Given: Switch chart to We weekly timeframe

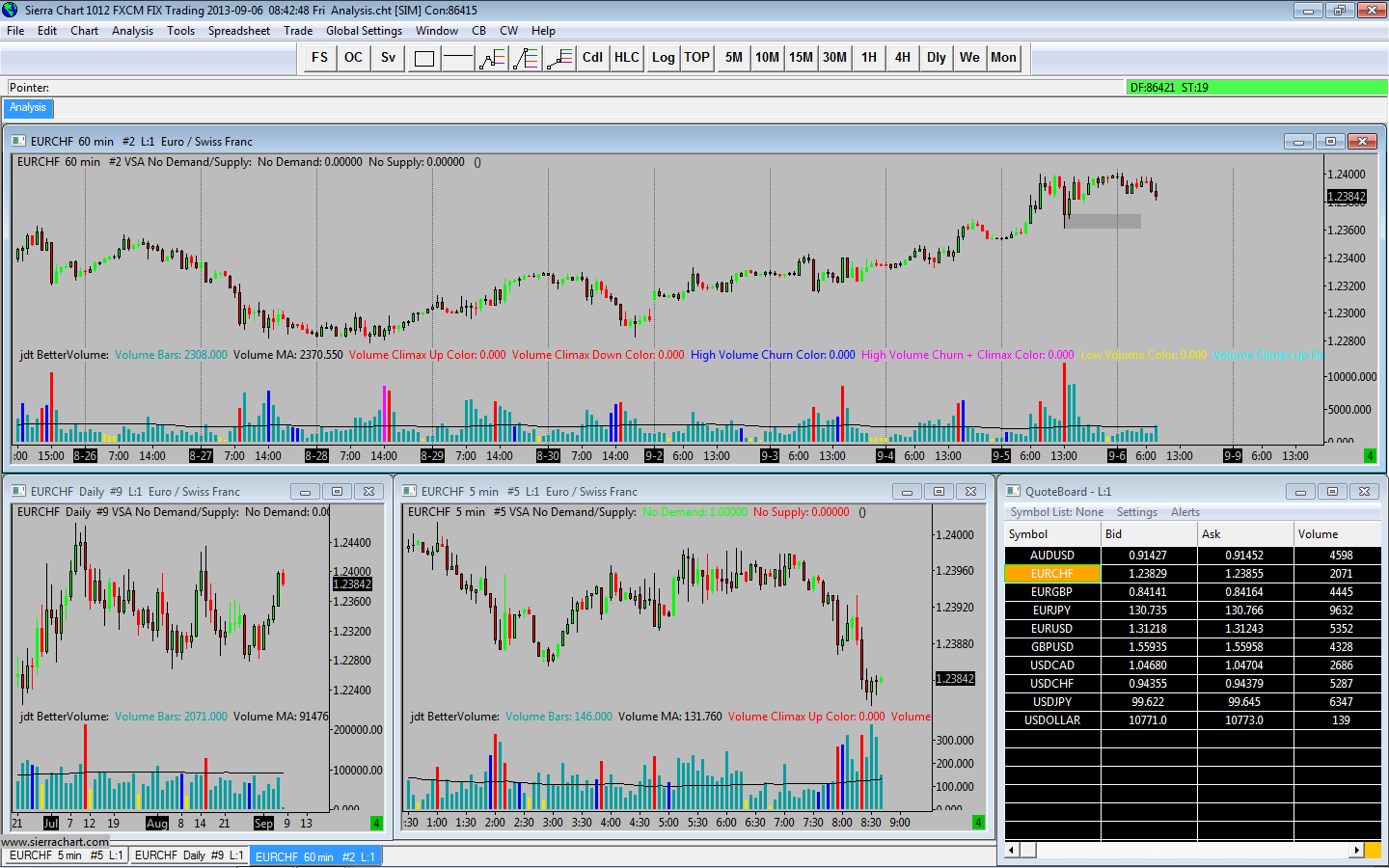Looking at the screenshot, I should 969,58.
